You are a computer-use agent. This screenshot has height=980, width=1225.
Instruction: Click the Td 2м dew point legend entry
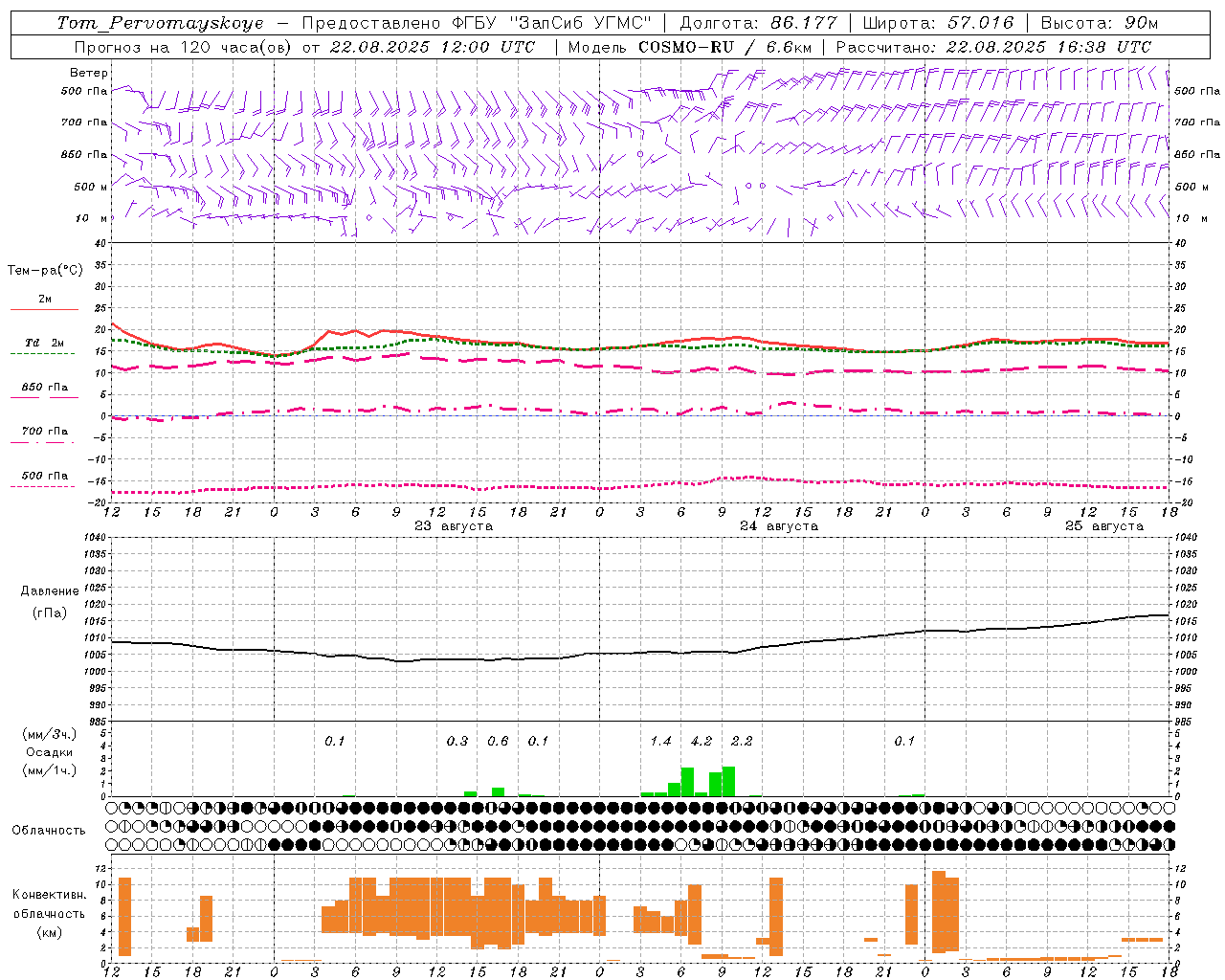(x=45, y=343)
